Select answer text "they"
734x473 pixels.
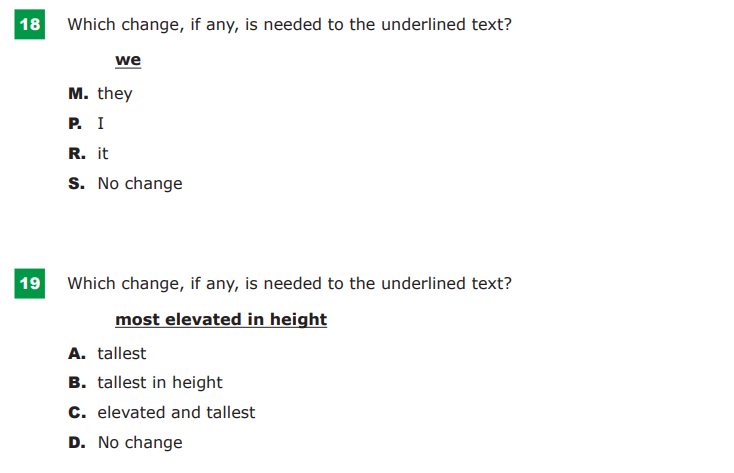click(x=115, y=94)
